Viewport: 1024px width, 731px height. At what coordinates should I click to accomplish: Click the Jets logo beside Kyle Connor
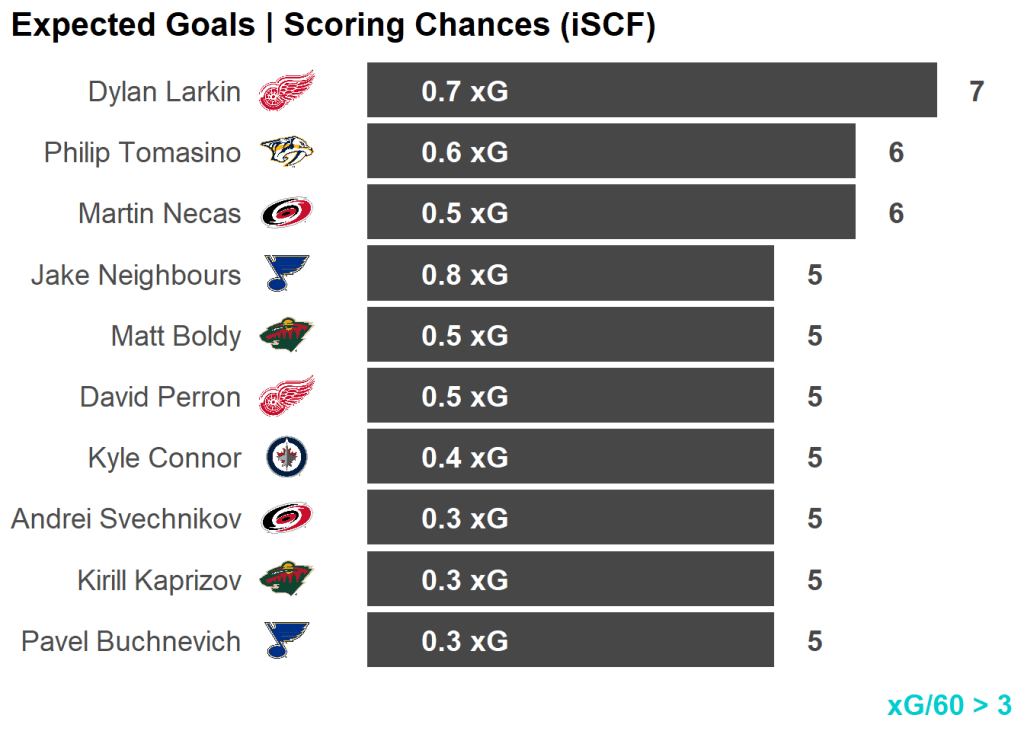[287, 457]
